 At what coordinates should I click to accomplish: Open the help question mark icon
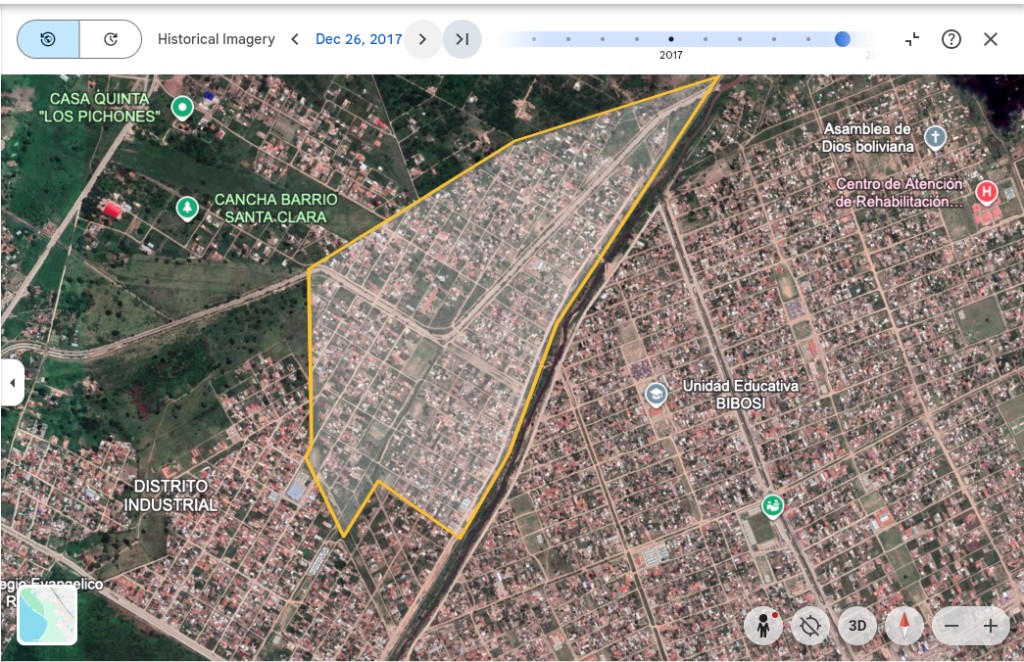951,39
